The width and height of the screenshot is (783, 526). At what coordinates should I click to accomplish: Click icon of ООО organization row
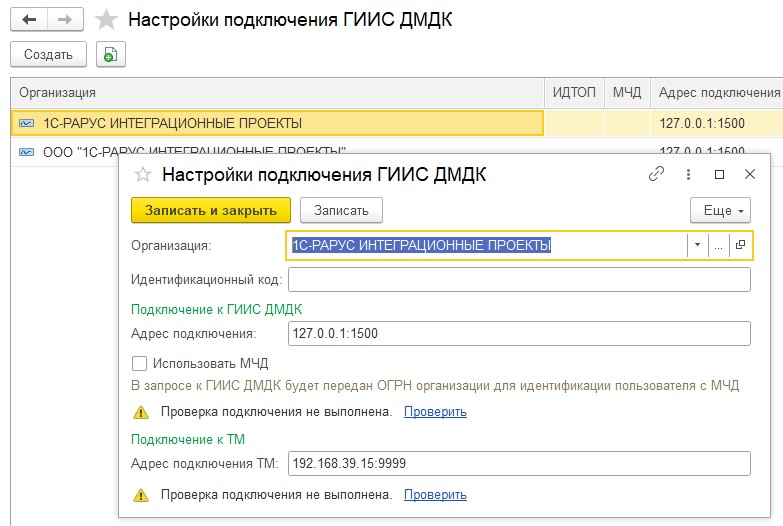pos(26,151)
